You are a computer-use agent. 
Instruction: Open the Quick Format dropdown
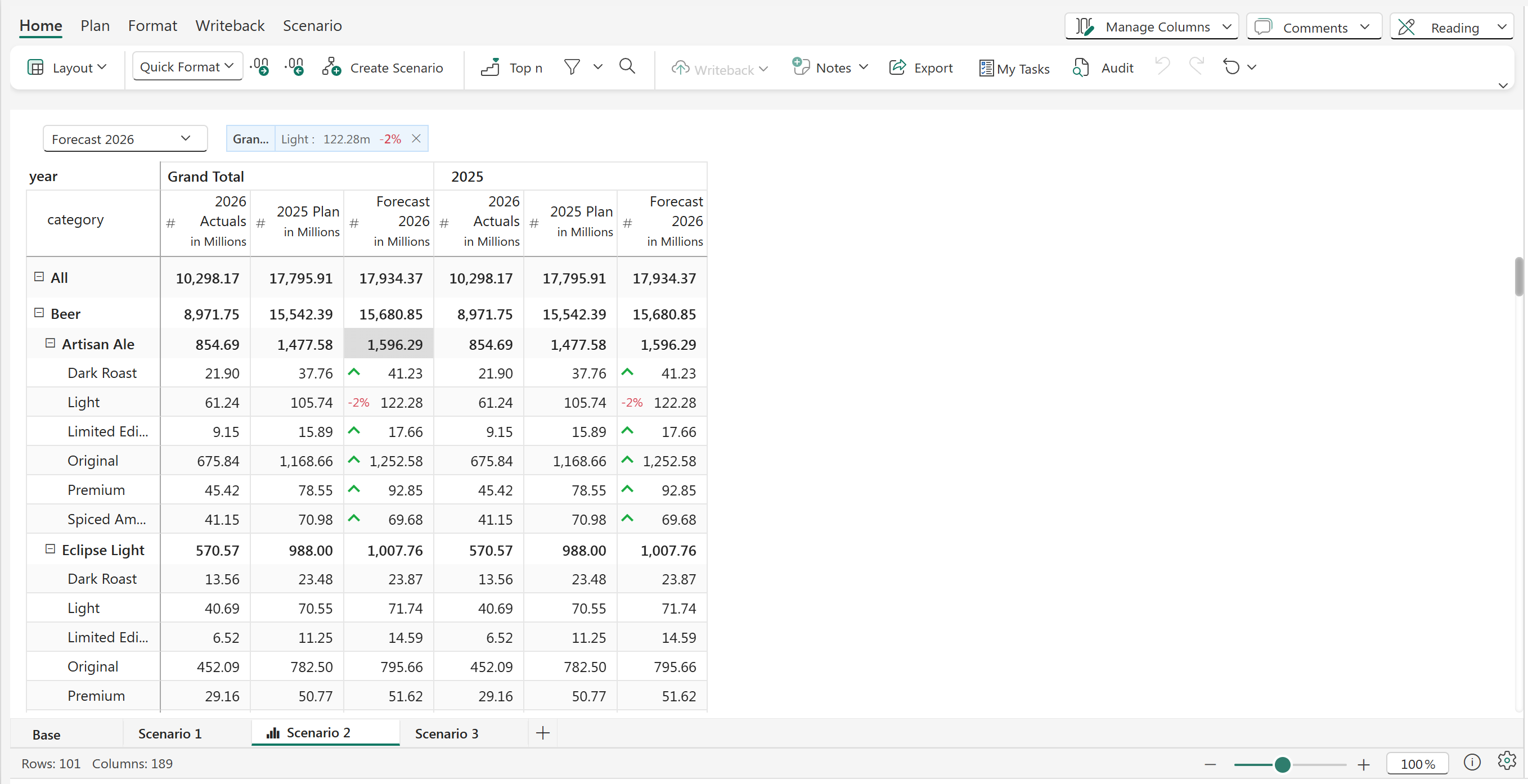[x=187, y=66]
